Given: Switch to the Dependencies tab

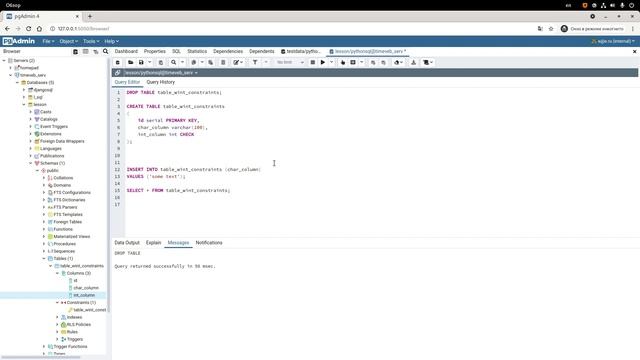Looking at the screenshot, I should (x=228, y=51).
